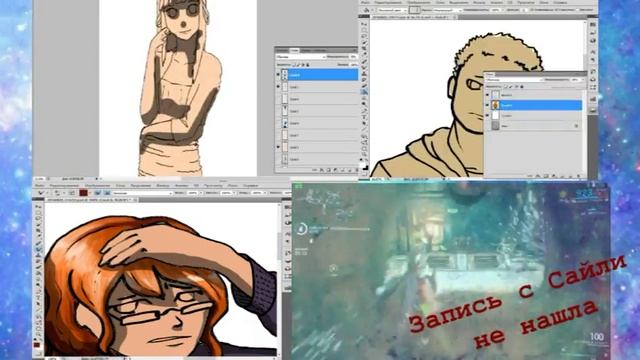Select Type tool in top-right Photoshop toolbar
The image size is (640, 360).
pos(364,117)
